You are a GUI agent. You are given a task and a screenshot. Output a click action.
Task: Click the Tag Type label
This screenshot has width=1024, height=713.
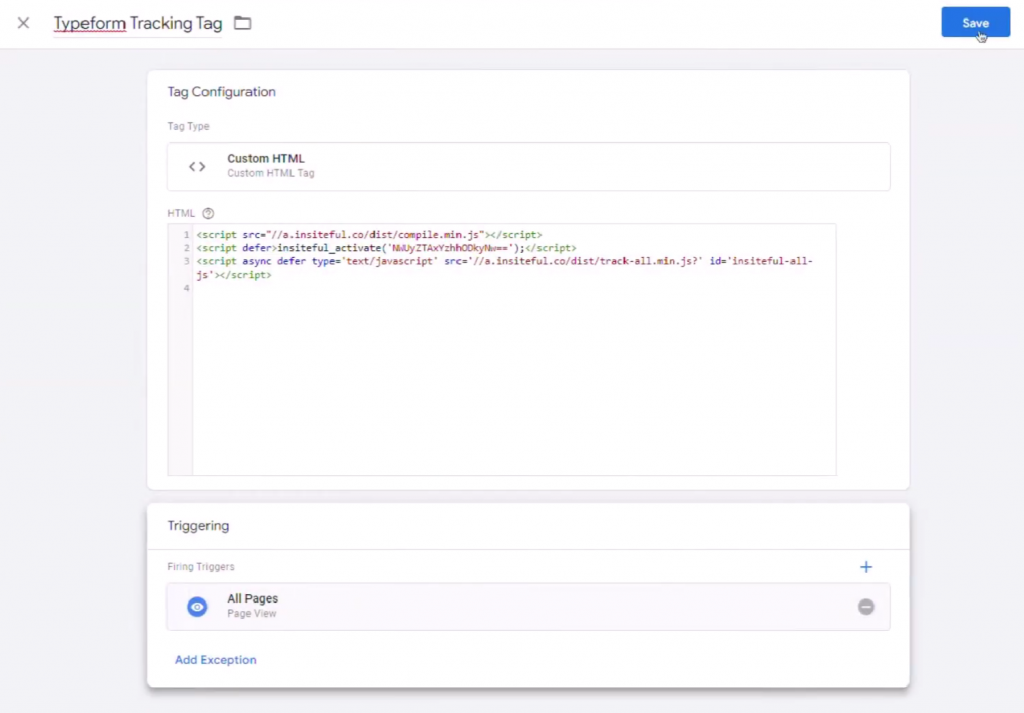[x=188, y=126]
